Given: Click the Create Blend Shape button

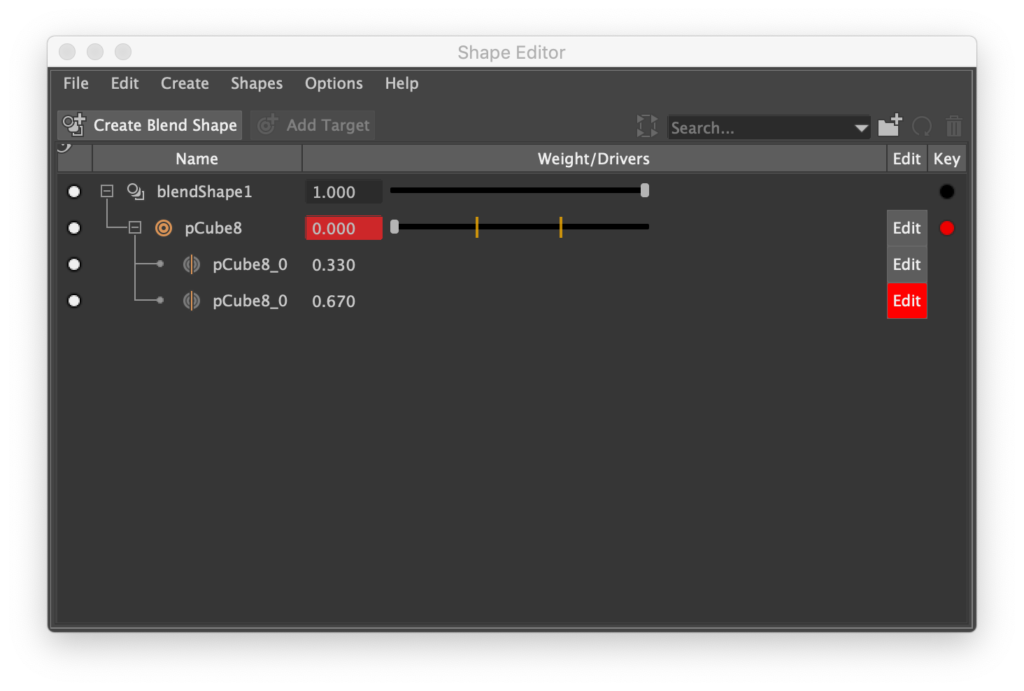Looking at the screenshot, I should 150,125.
